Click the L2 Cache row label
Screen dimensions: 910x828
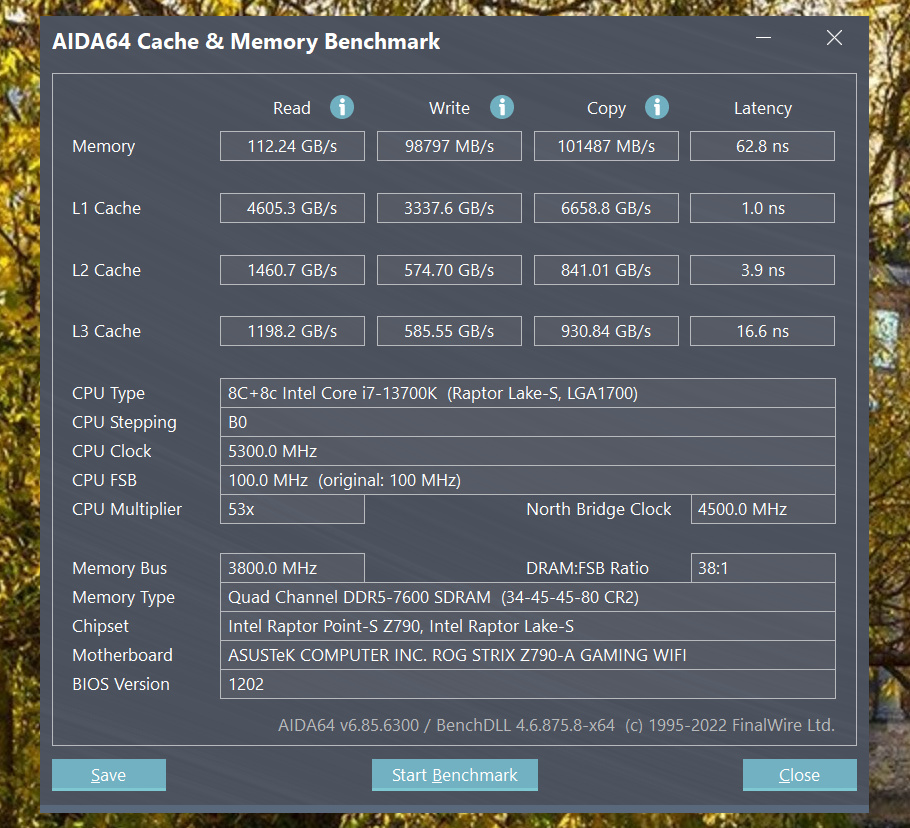coord(106,270)
